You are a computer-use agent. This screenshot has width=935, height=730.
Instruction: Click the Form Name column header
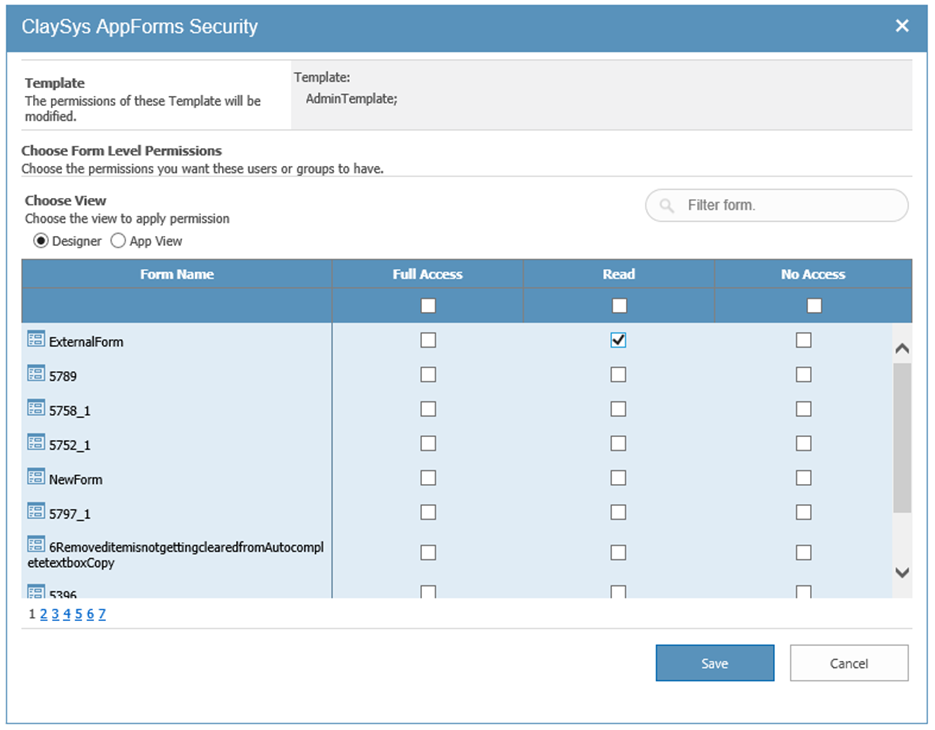(x=177, y=274)
